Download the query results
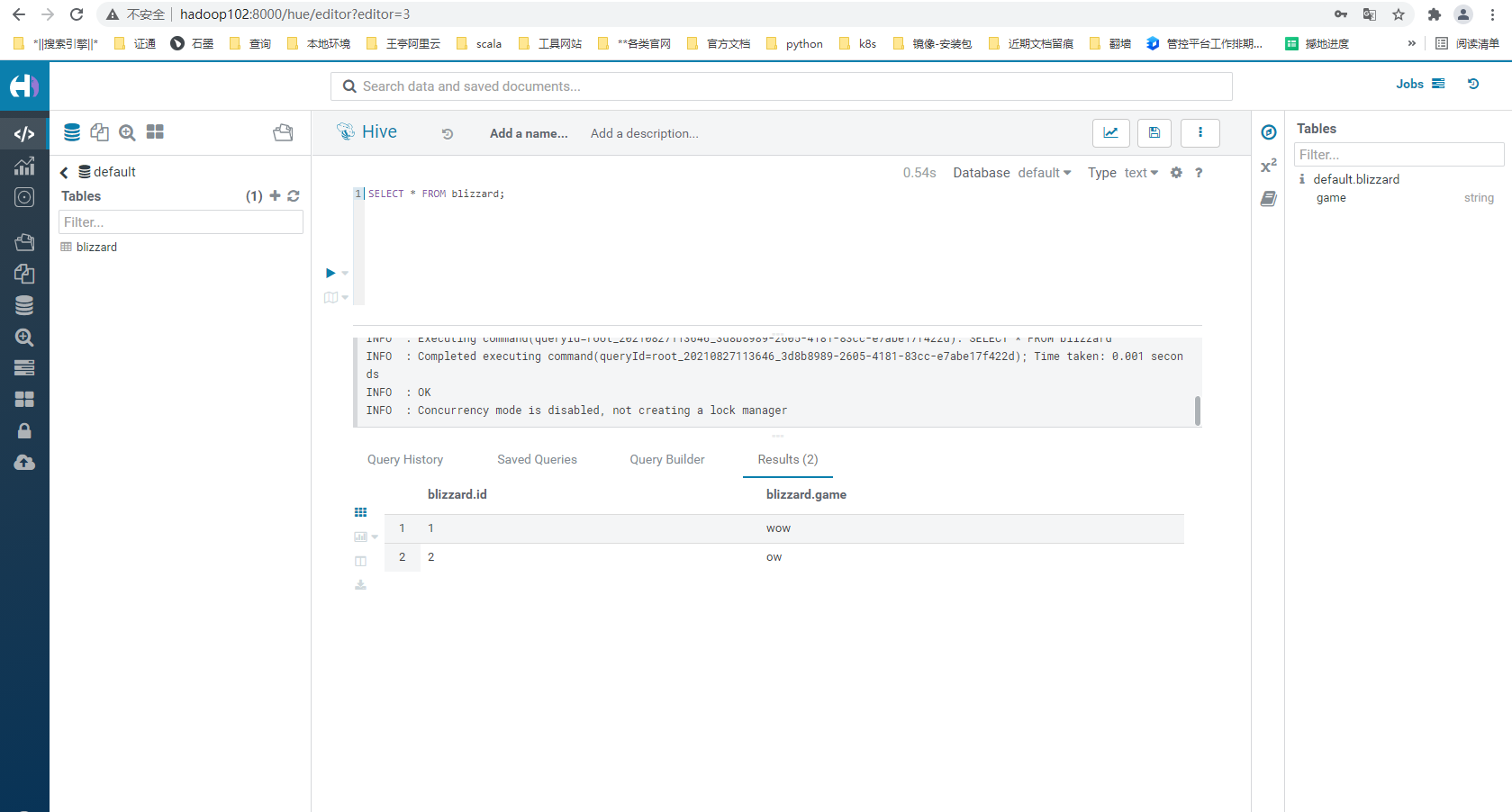Viewport: 1512px width, 812px height. [361, 585]
